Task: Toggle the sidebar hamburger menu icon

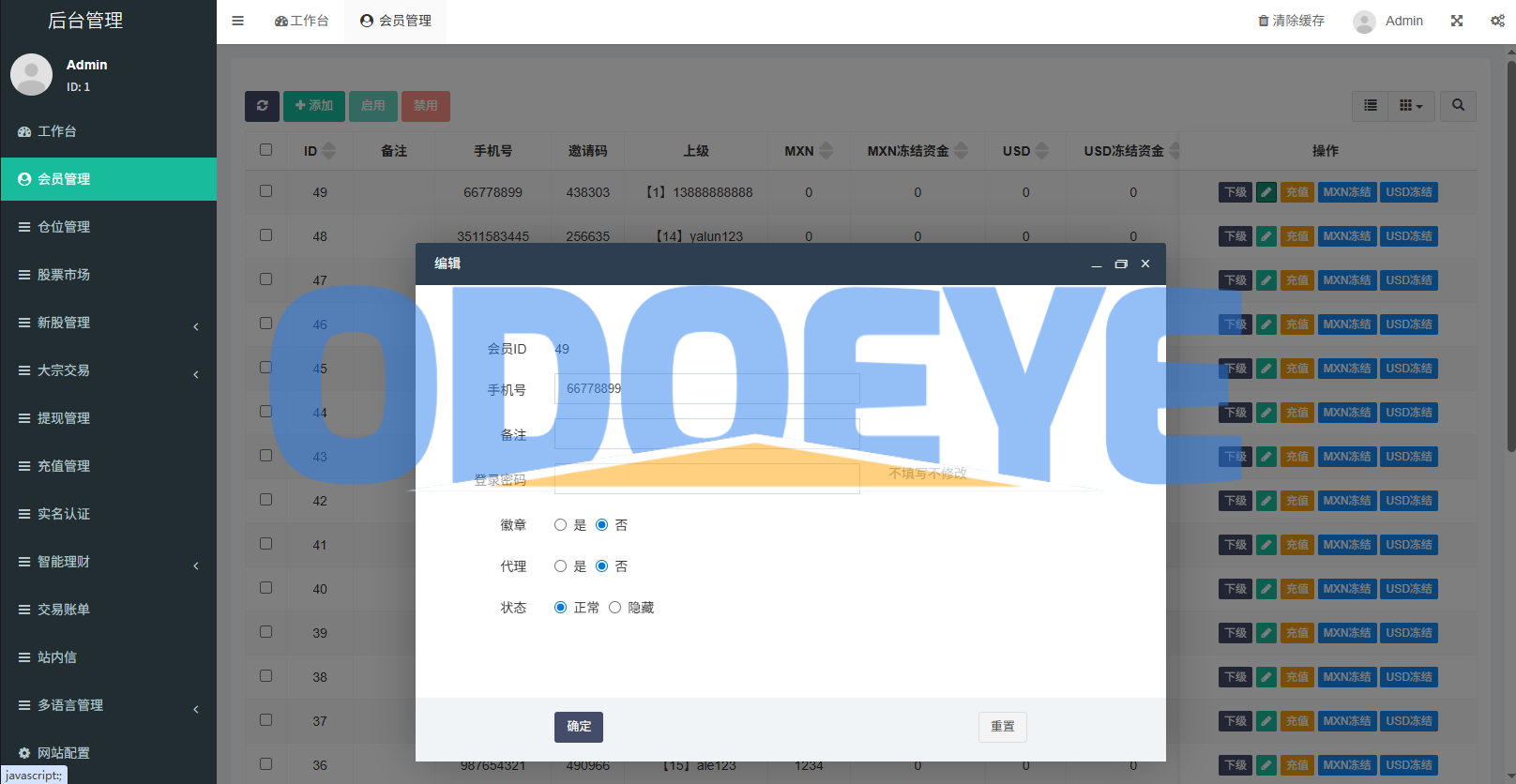Action: pyautogui.click(x=237, y=21)
